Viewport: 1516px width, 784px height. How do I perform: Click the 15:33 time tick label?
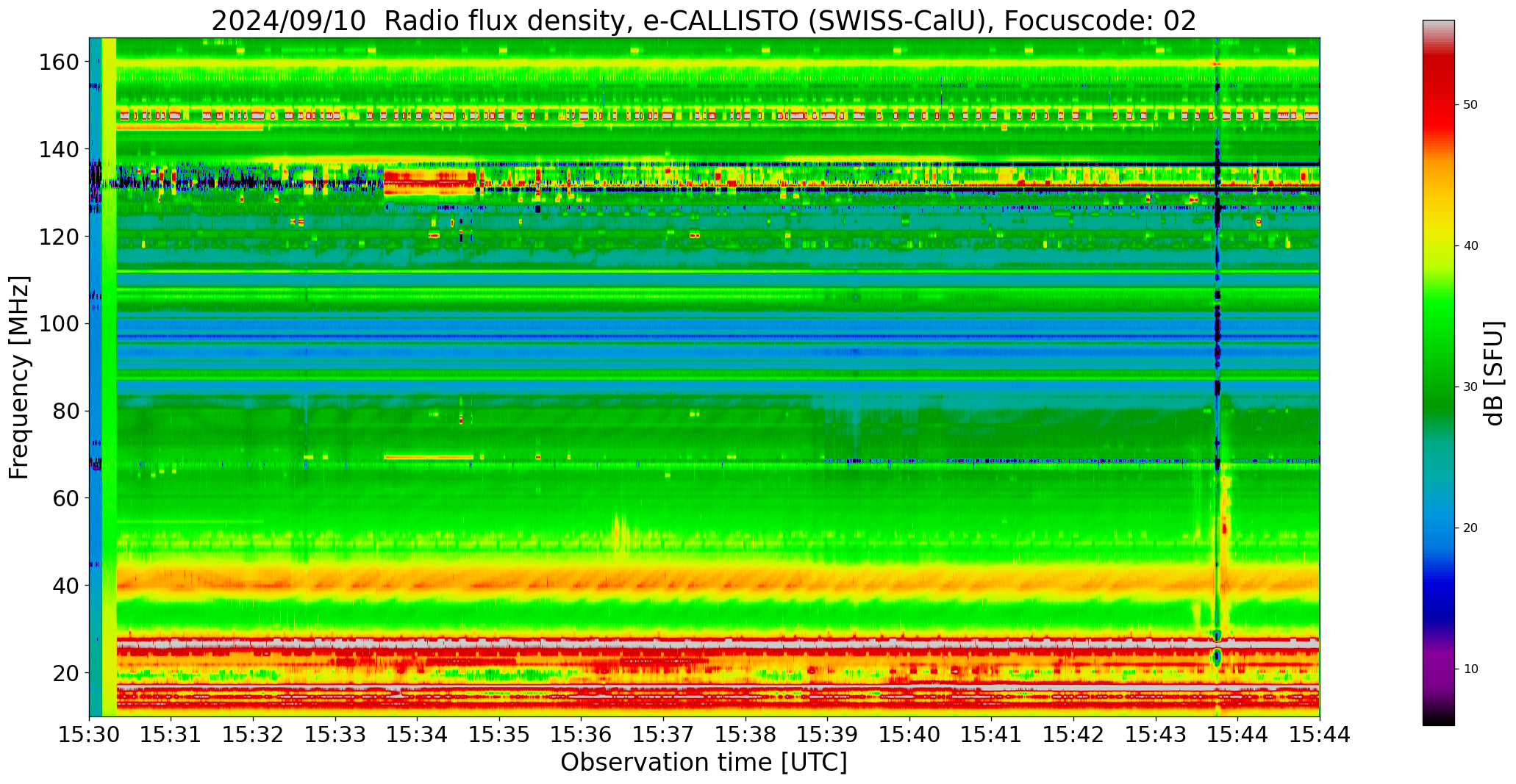336,734
